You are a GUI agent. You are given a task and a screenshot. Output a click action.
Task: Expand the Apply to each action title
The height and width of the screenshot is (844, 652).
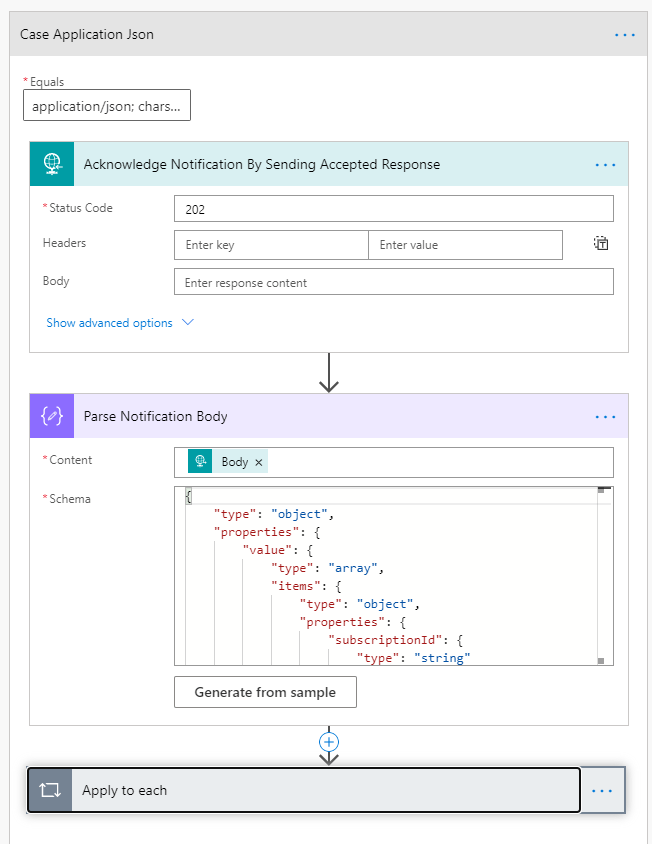pos(320,790)
